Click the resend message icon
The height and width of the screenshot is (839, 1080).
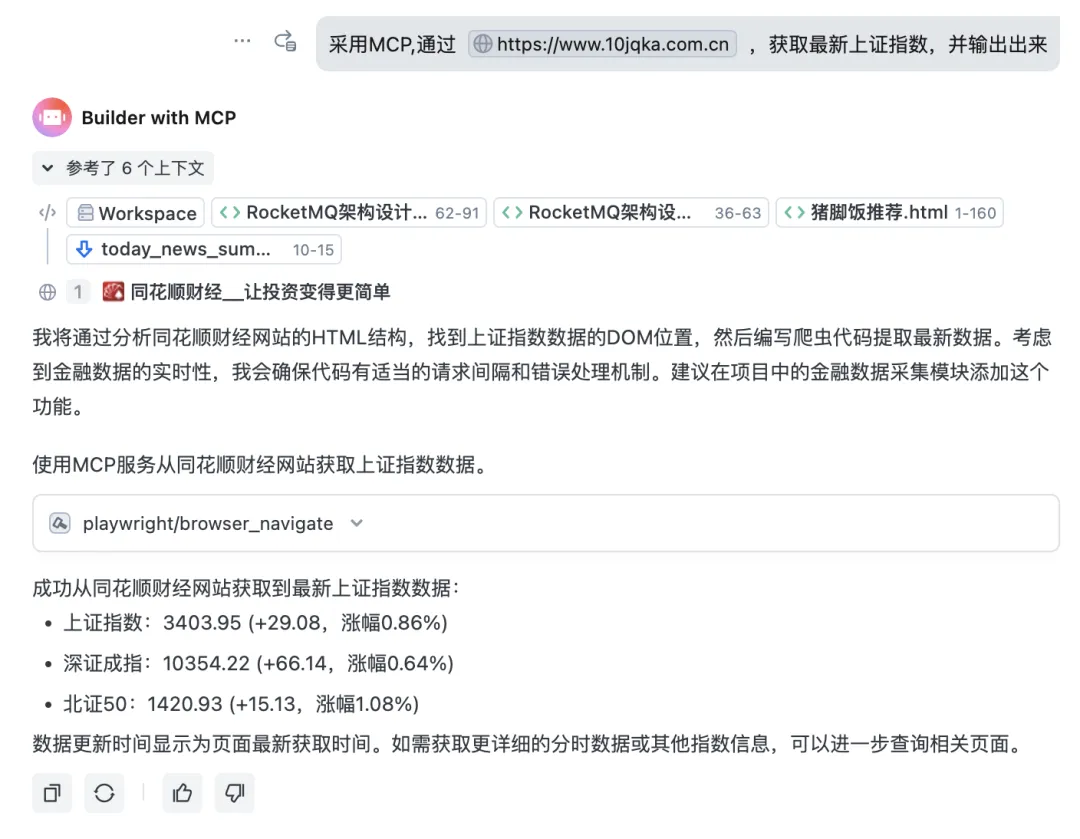285,41
